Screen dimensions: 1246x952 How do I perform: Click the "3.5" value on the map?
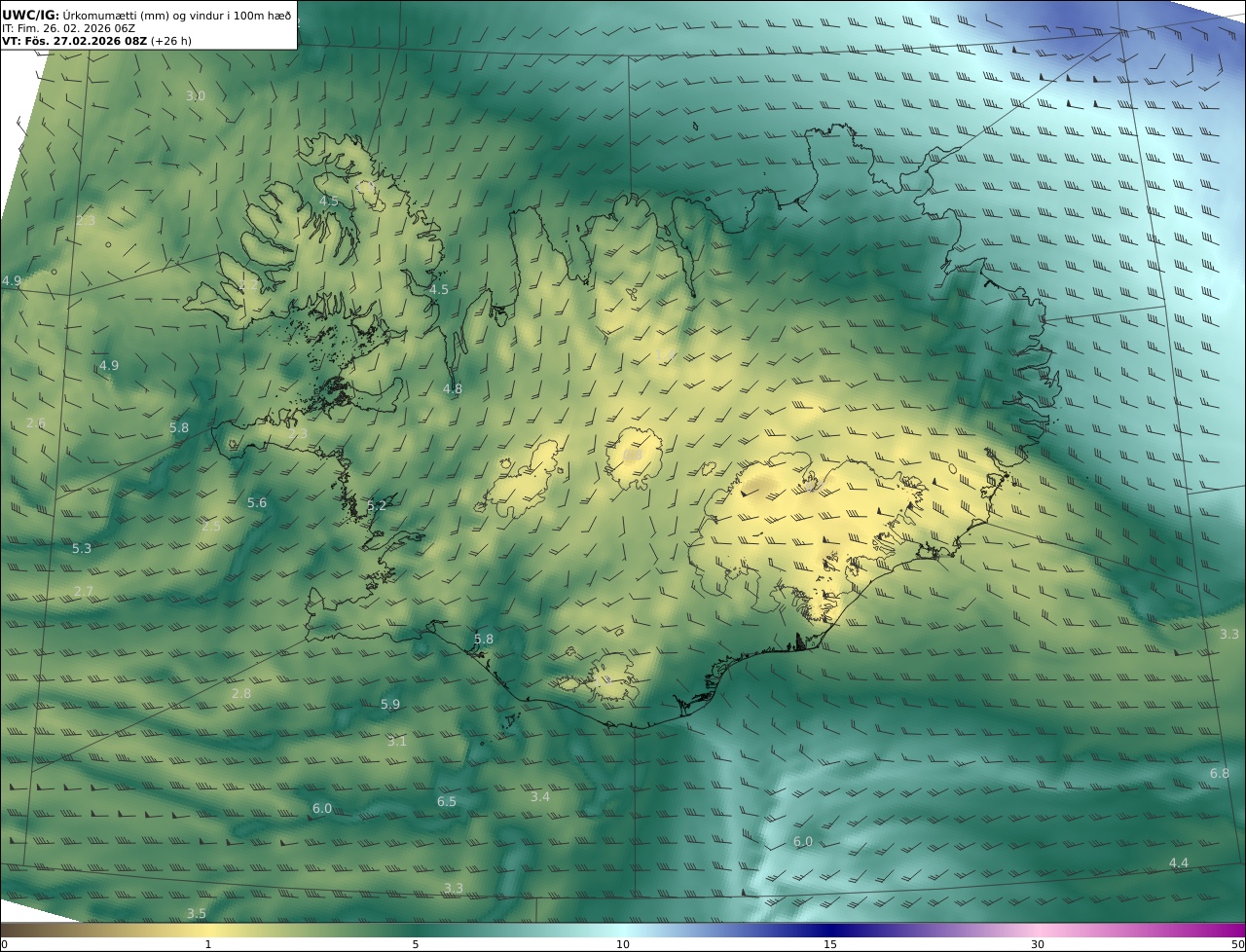coord(197,913)
